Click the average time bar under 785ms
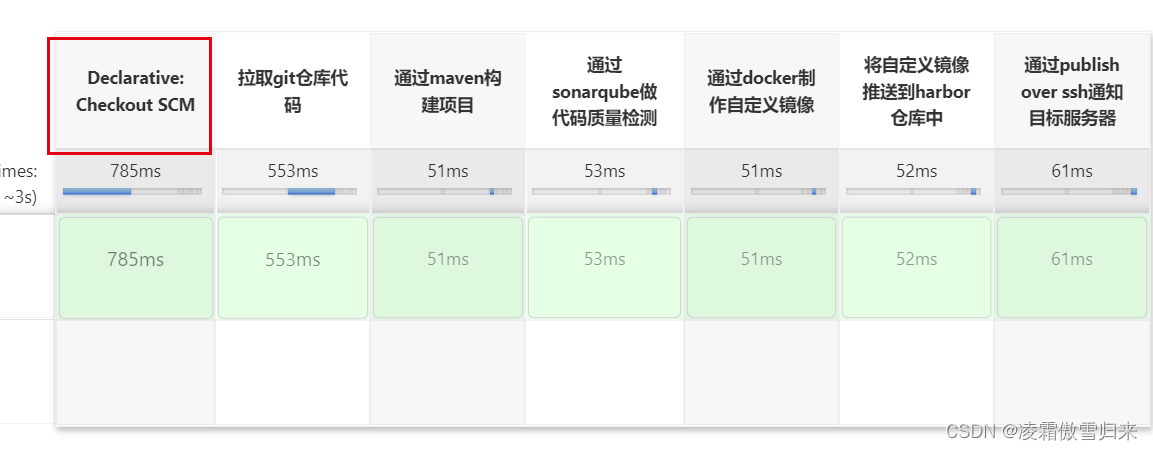The width and height of the screenshot is (1153, 450). click(x=132, y=191)
